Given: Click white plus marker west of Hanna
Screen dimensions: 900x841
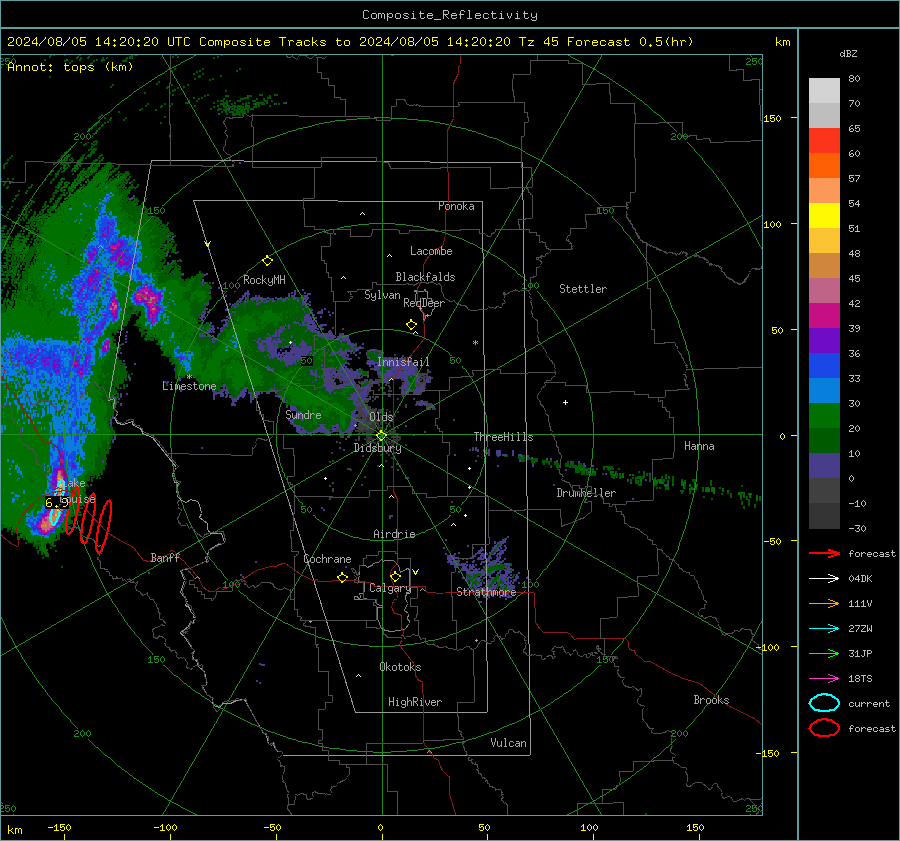Looking at the screenshot, I should pyautogui.click(x=565, y=403).
